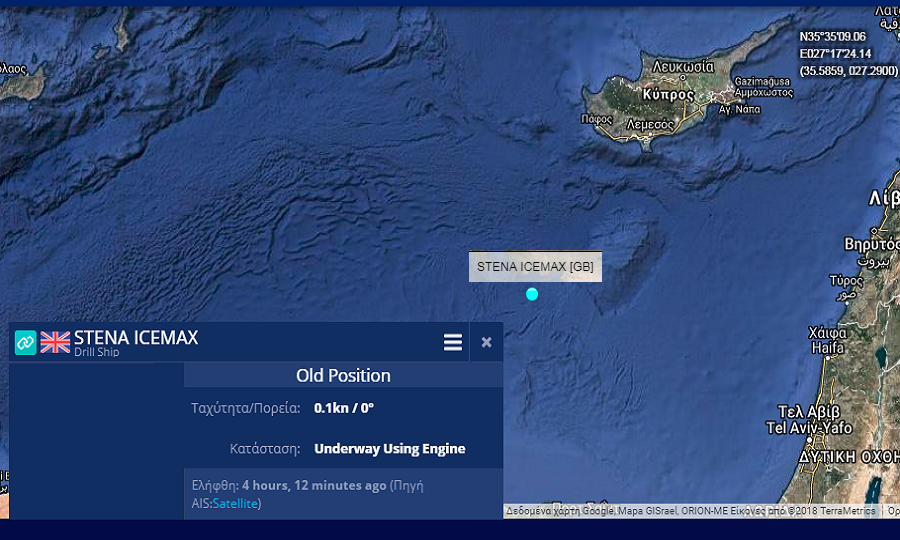Click the STENA ICEMAX [GB] map label
The width and height of the screenshot is (900, 540).
535,267
